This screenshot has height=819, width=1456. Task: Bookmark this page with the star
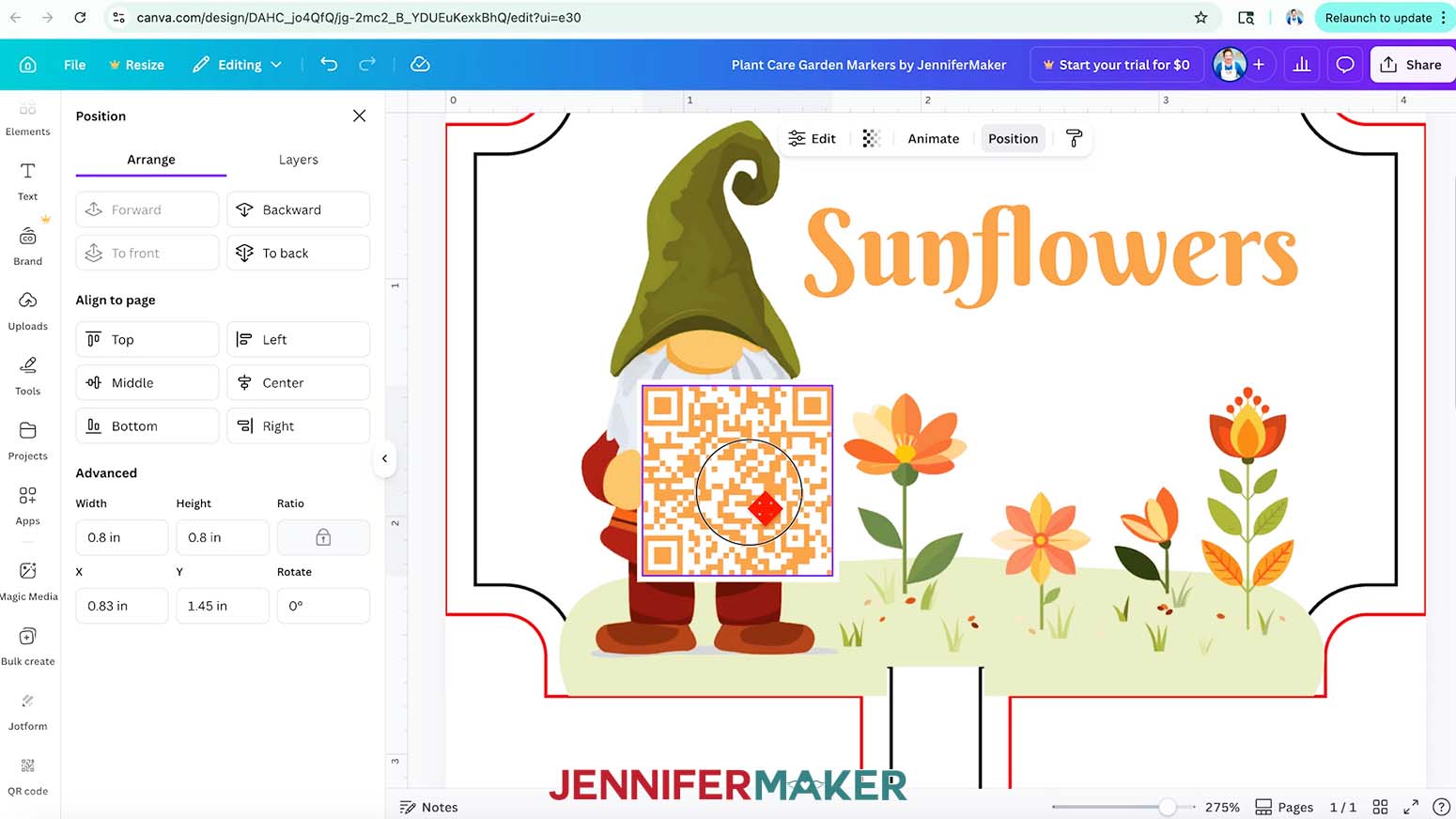pos(1200,17)
